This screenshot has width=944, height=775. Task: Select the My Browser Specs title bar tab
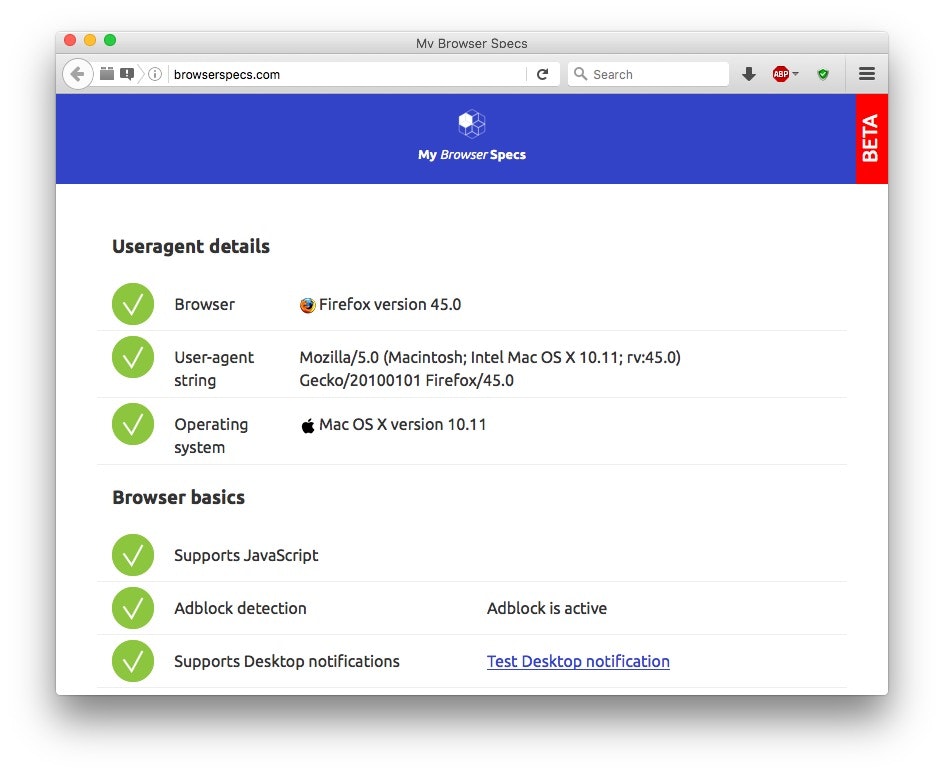pyautogui.click(x=471, y=43)
